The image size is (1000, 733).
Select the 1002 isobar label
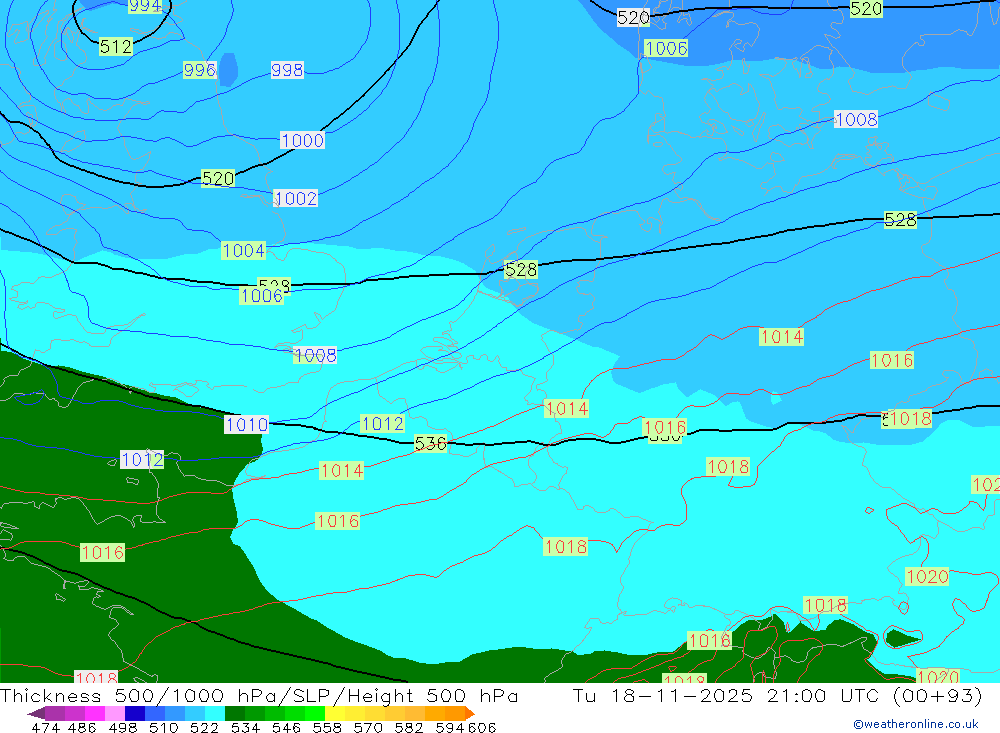295,198
